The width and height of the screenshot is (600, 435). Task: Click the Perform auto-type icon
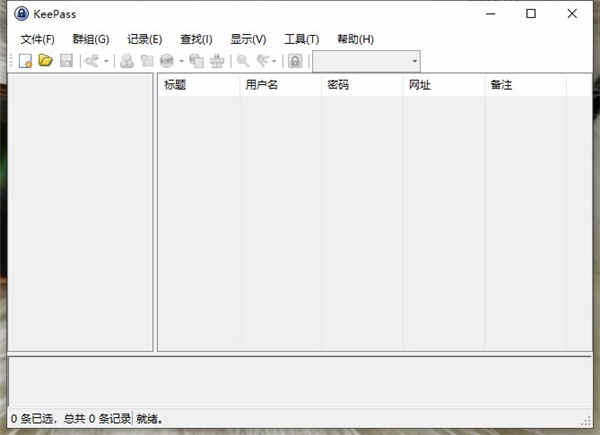[x=217, y=61]
